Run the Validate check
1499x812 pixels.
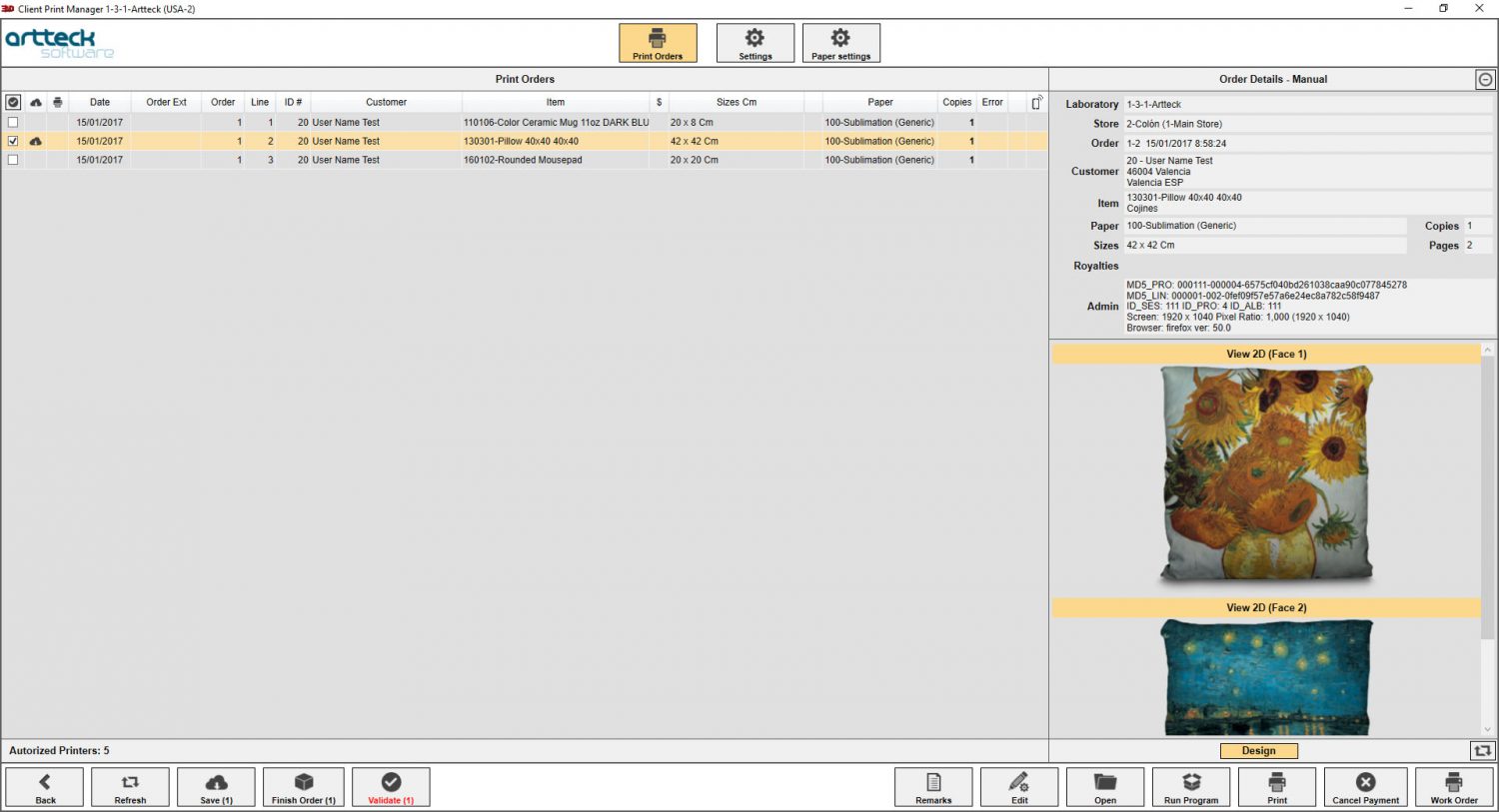391,786
